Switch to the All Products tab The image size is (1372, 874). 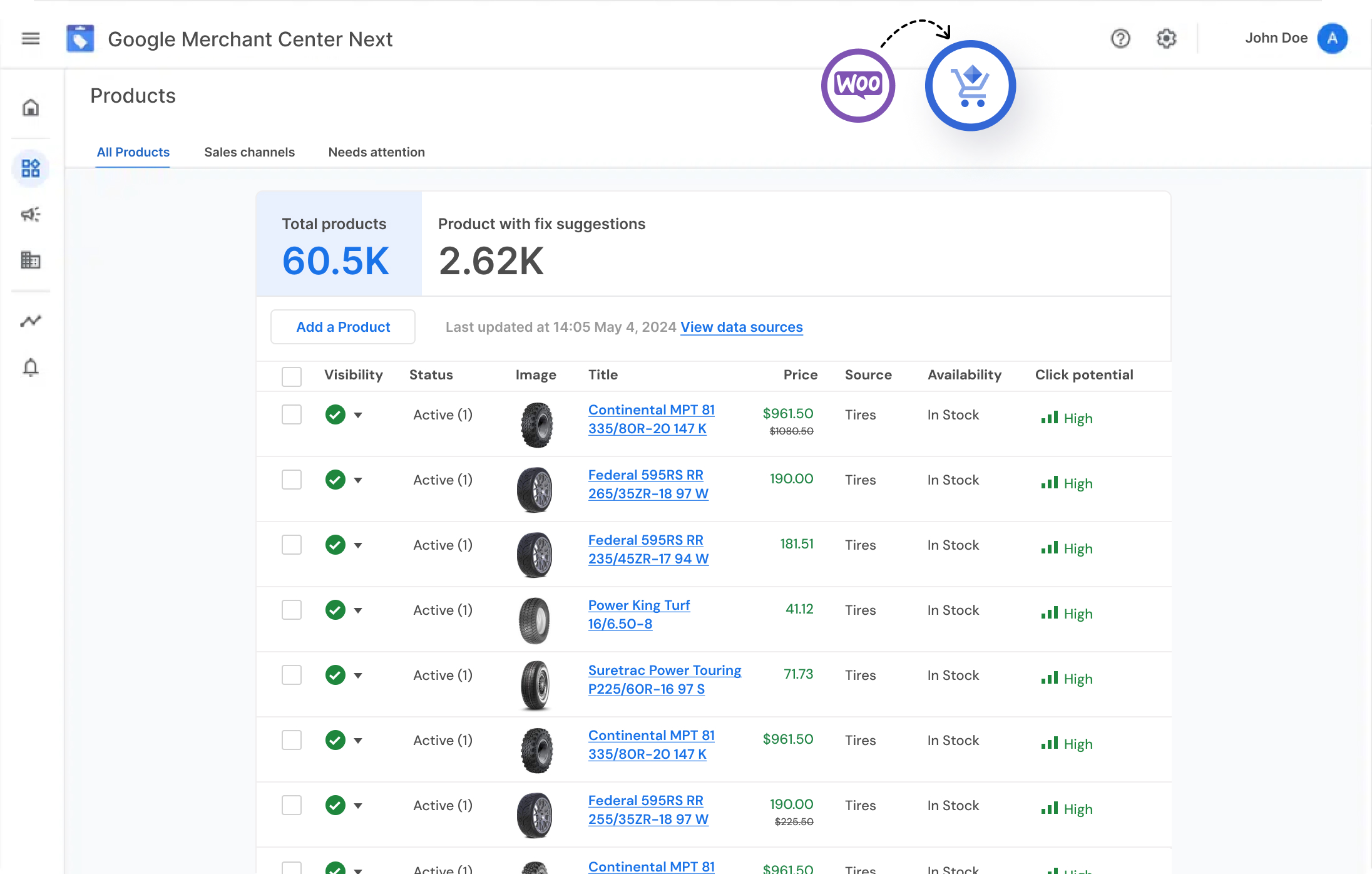click(133, 152)
